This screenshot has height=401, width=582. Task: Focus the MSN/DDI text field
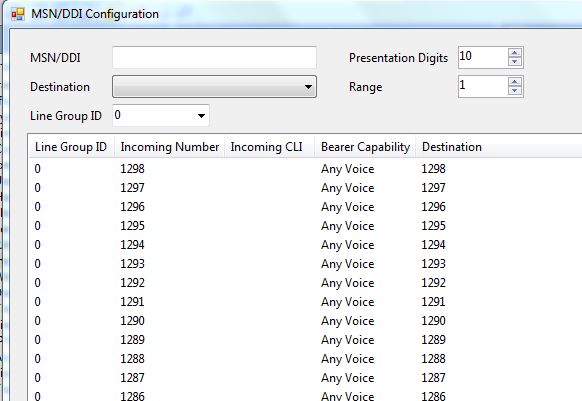215,58
